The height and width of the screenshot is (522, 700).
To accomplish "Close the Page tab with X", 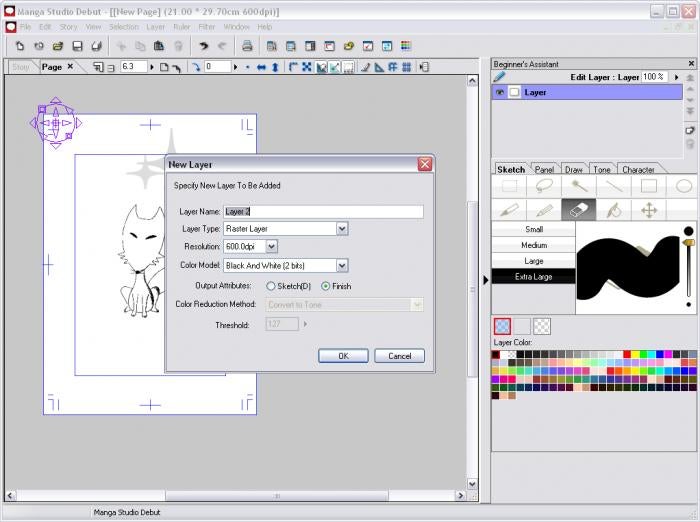I will (70, 67).
